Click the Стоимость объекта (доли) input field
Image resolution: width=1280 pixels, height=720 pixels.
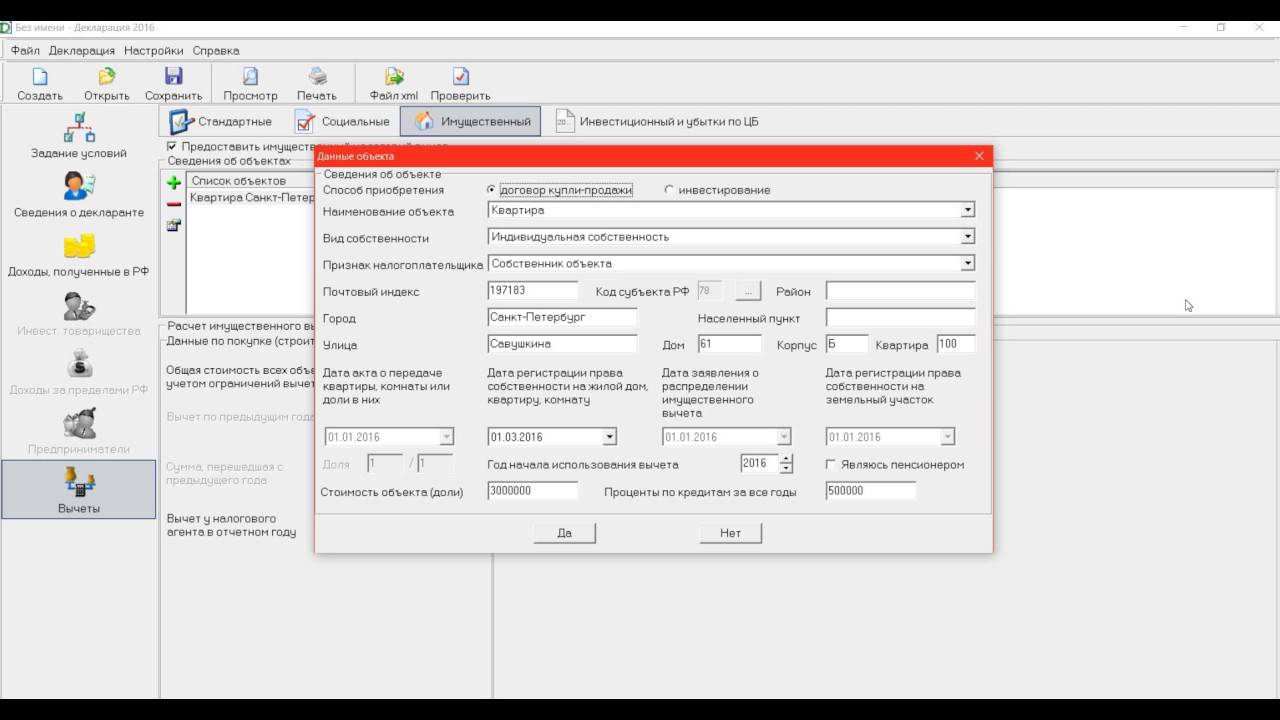coord(532,491)
